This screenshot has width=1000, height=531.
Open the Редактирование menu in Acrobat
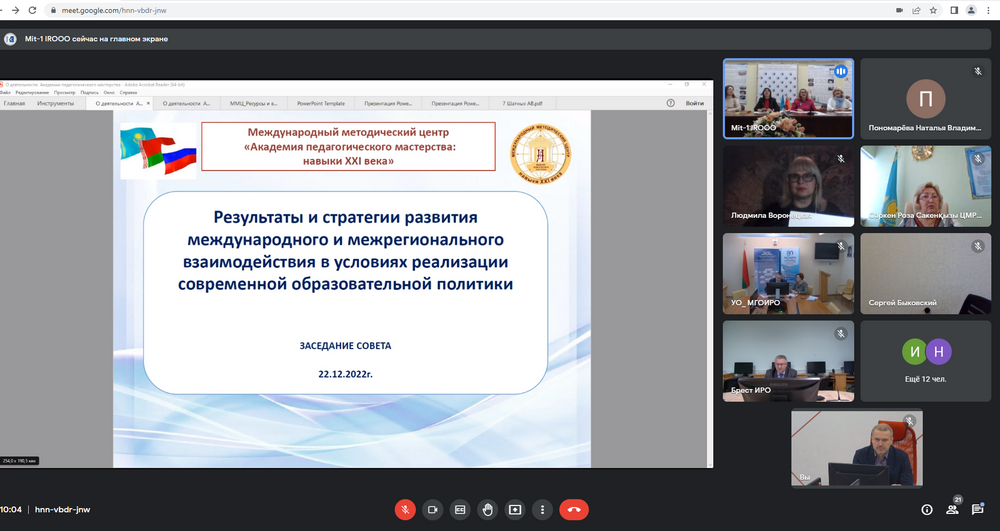pyautogui.click(x=32, y=92)
